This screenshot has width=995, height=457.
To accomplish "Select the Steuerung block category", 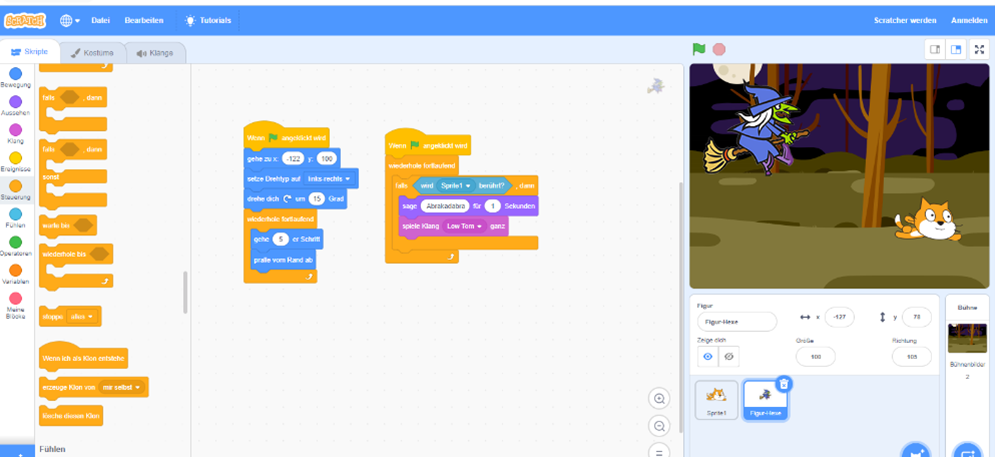I will 16,190.
